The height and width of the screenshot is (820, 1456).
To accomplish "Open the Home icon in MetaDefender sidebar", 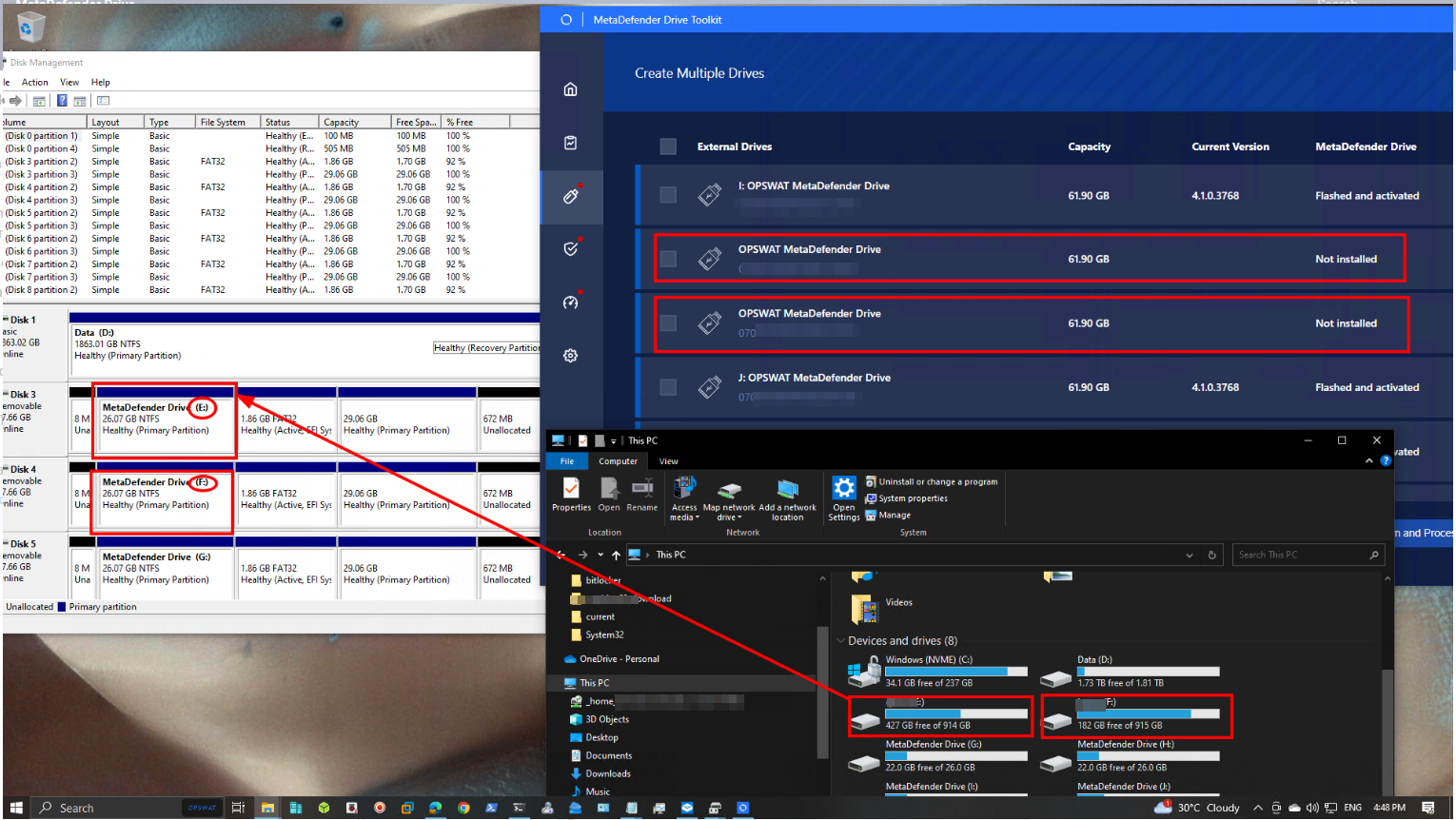I will click(570, 89).
